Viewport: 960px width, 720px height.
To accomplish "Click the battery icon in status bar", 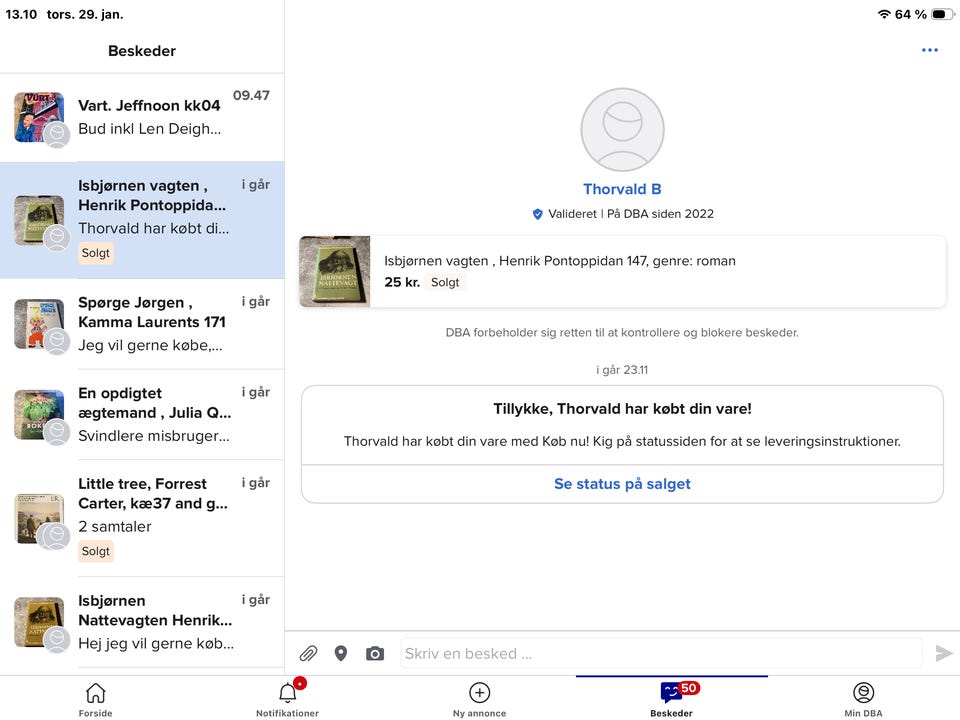I will (x=942, y=14).
